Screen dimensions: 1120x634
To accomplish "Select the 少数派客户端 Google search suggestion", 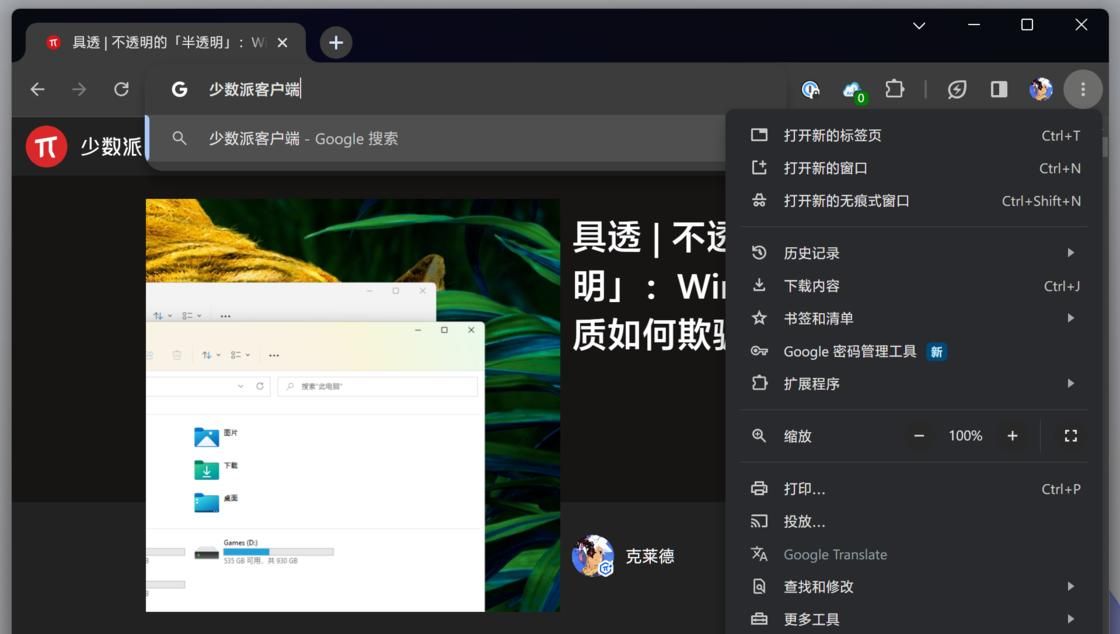I will [300, 138].
